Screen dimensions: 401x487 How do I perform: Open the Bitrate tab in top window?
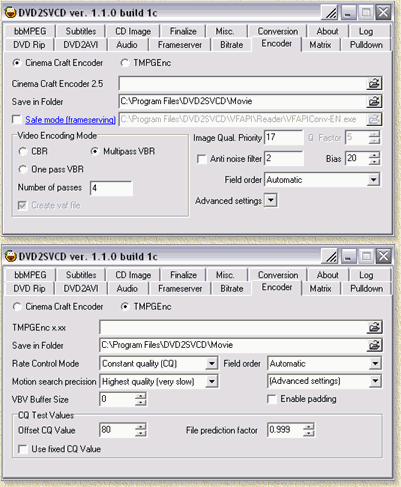(231, 45)
